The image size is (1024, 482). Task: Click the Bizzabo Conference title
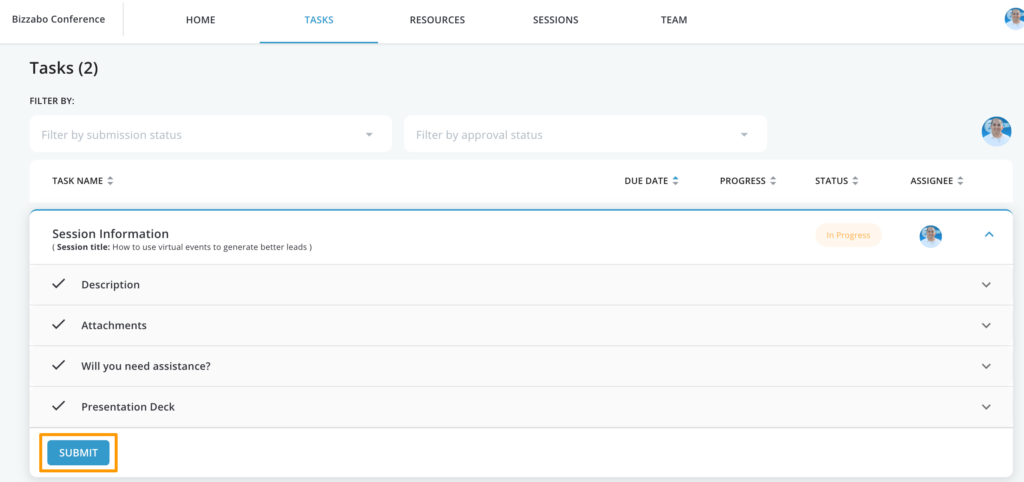pyautogui.click(x=58, y=19)
